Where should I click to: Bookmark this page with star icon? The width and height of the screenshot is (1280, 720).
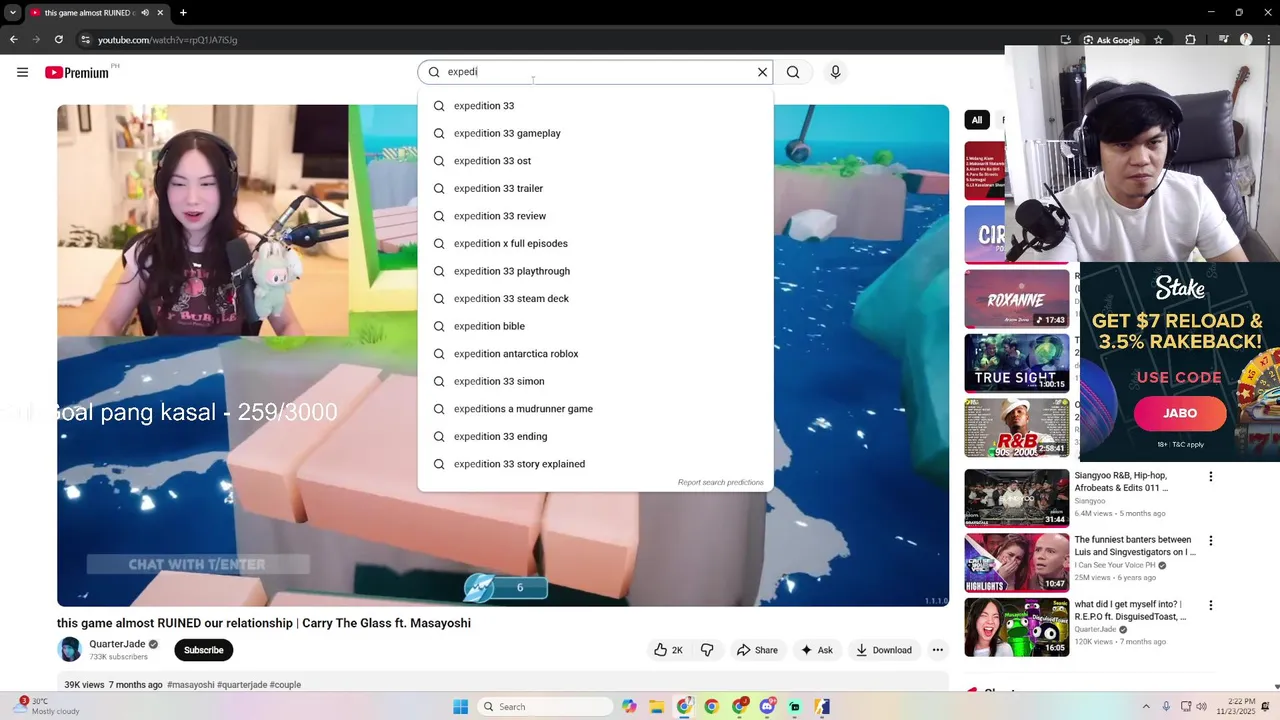click(1158, 40)
